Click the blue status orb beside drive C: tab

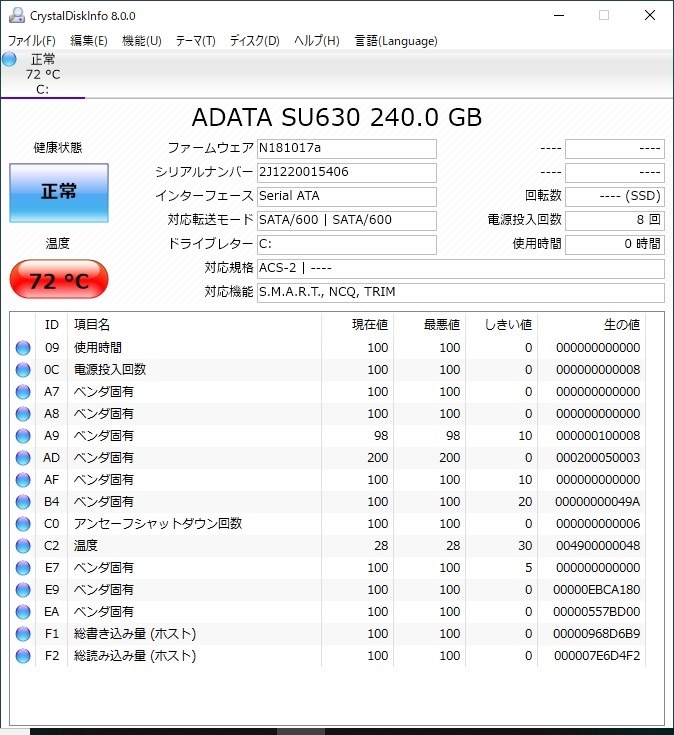click(x=9, y=59)
